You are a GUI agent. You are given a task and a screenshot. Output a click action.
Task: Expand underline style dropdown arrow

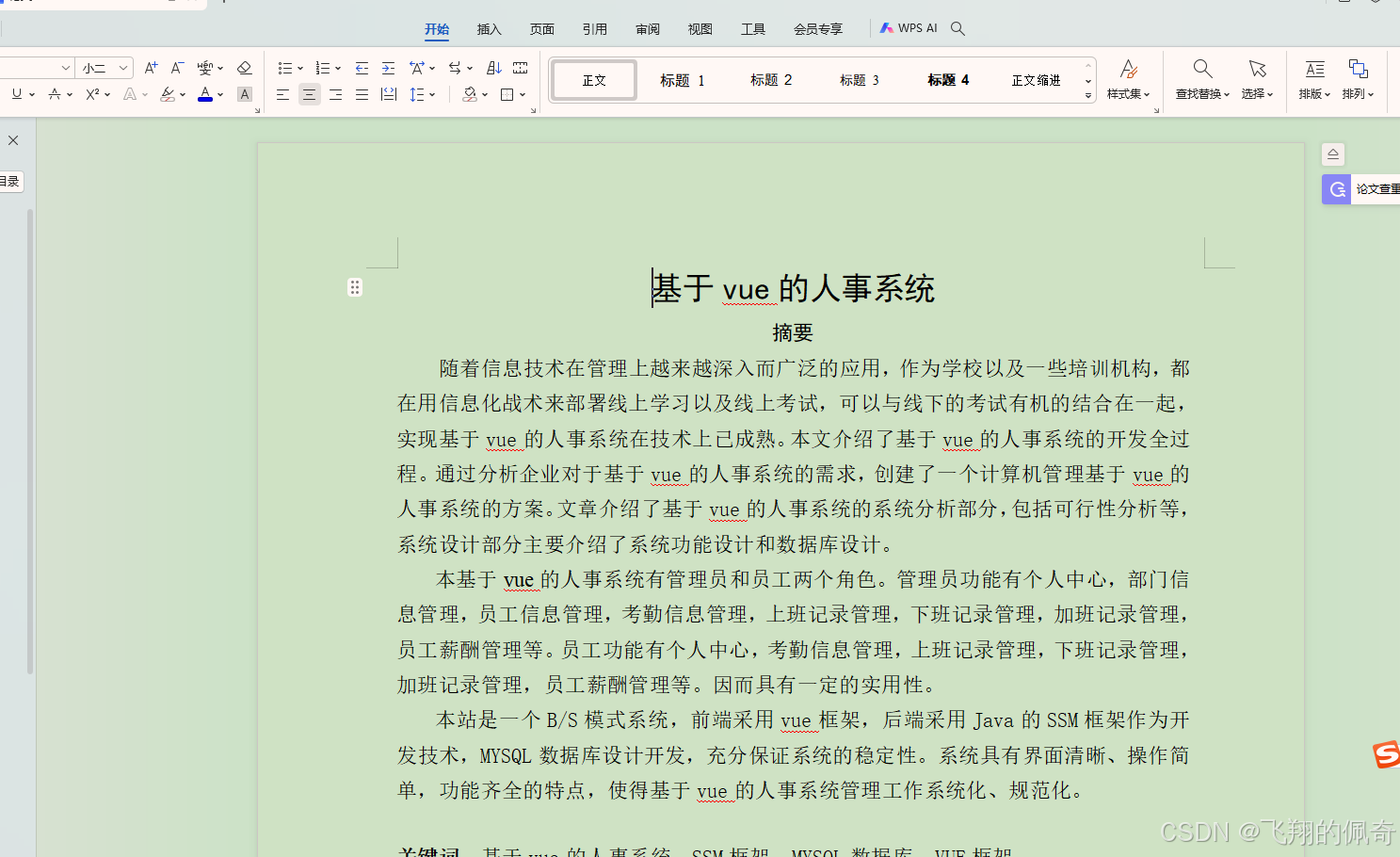pos(32,95)
